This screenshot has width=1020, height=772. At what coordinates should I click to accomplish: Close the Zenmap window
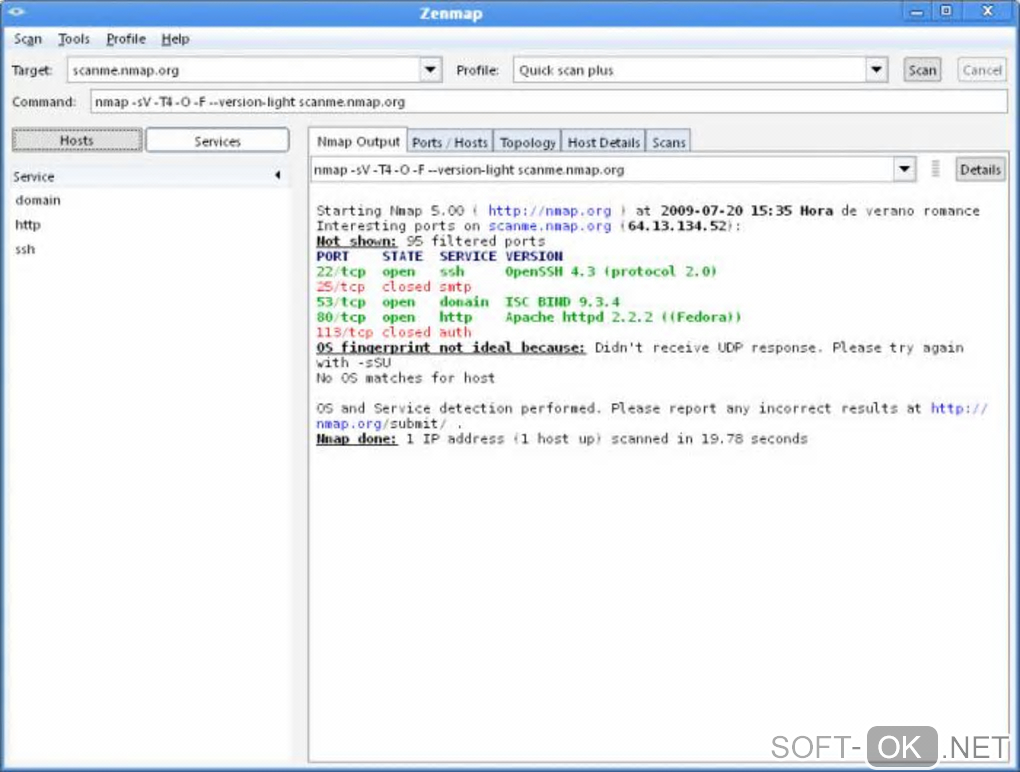[987, 11]
